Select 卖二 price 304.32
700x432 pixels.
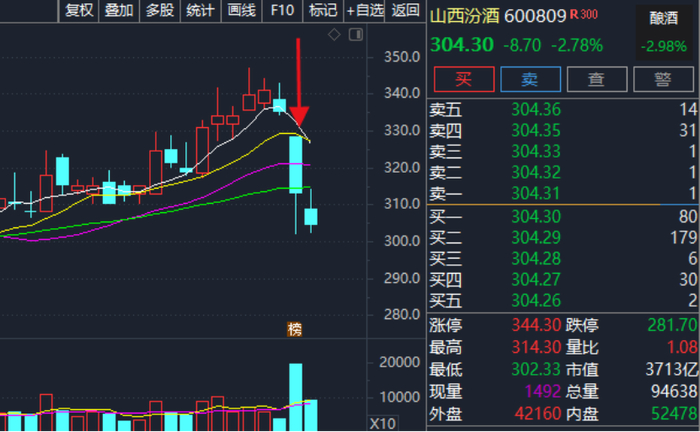536,172
